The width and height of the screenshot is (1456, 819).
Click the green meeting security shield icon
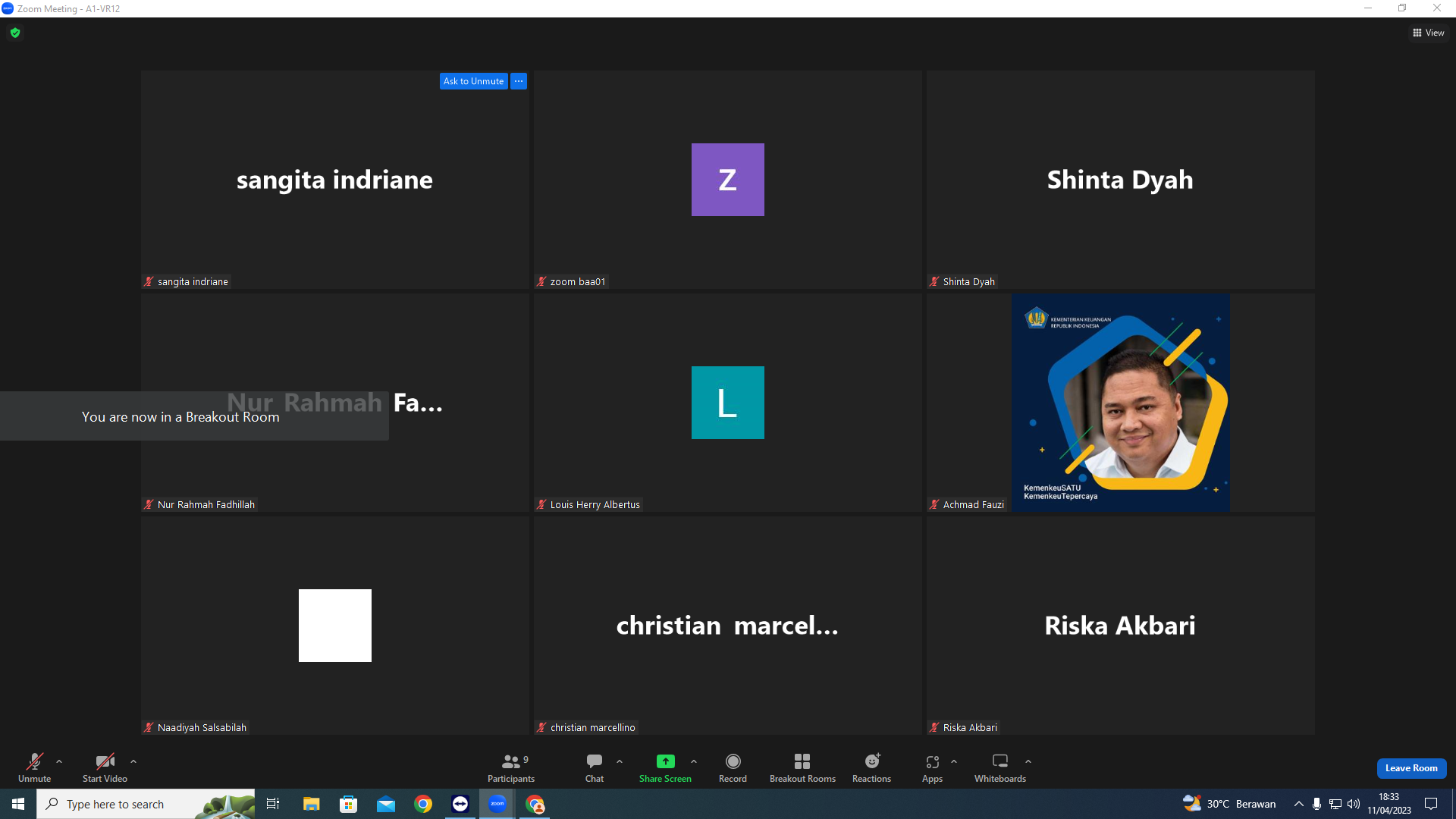(x=15, y=33)
